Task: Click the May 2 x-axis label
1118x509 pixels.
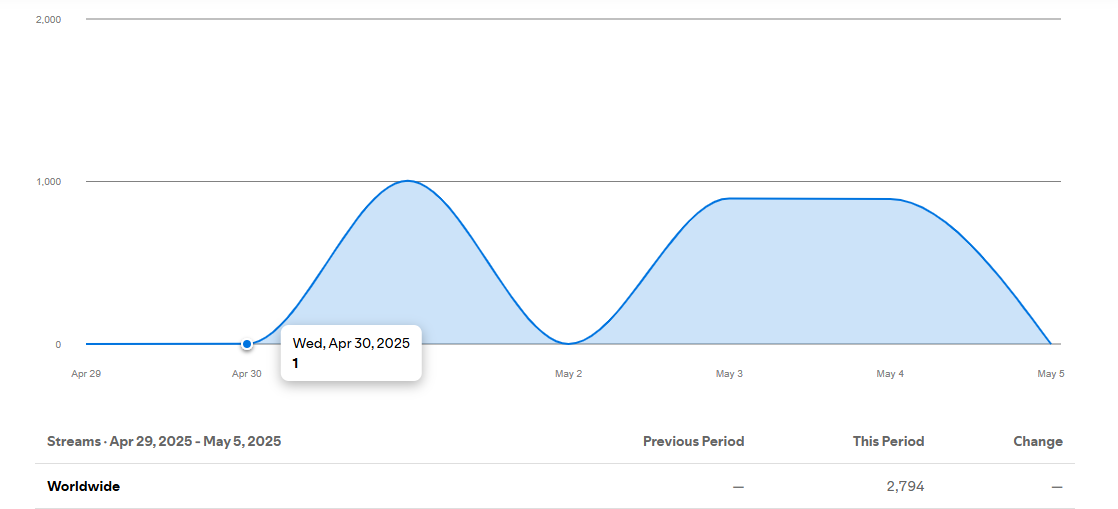Action: 568,374
